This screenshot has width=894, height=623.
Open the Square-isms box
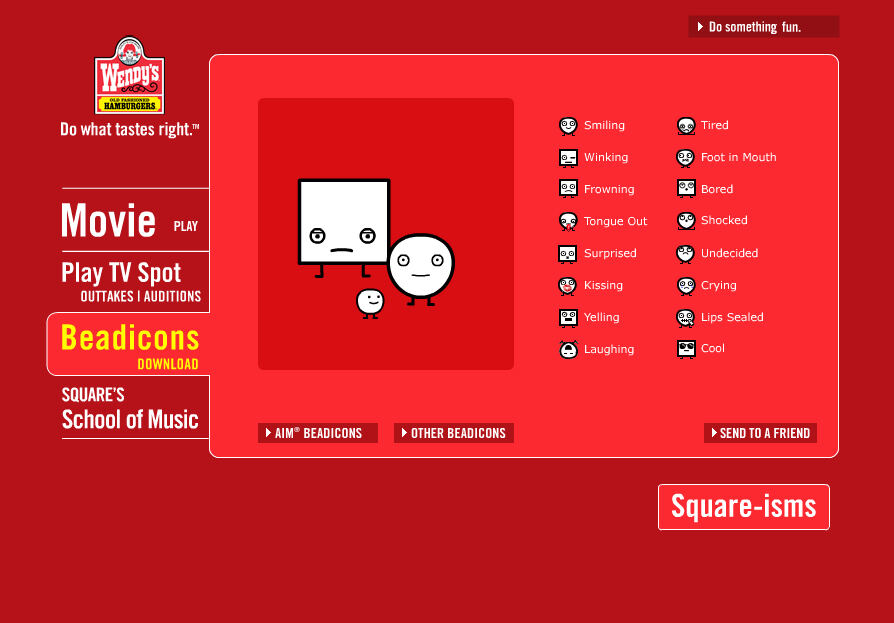coord(743,507)
